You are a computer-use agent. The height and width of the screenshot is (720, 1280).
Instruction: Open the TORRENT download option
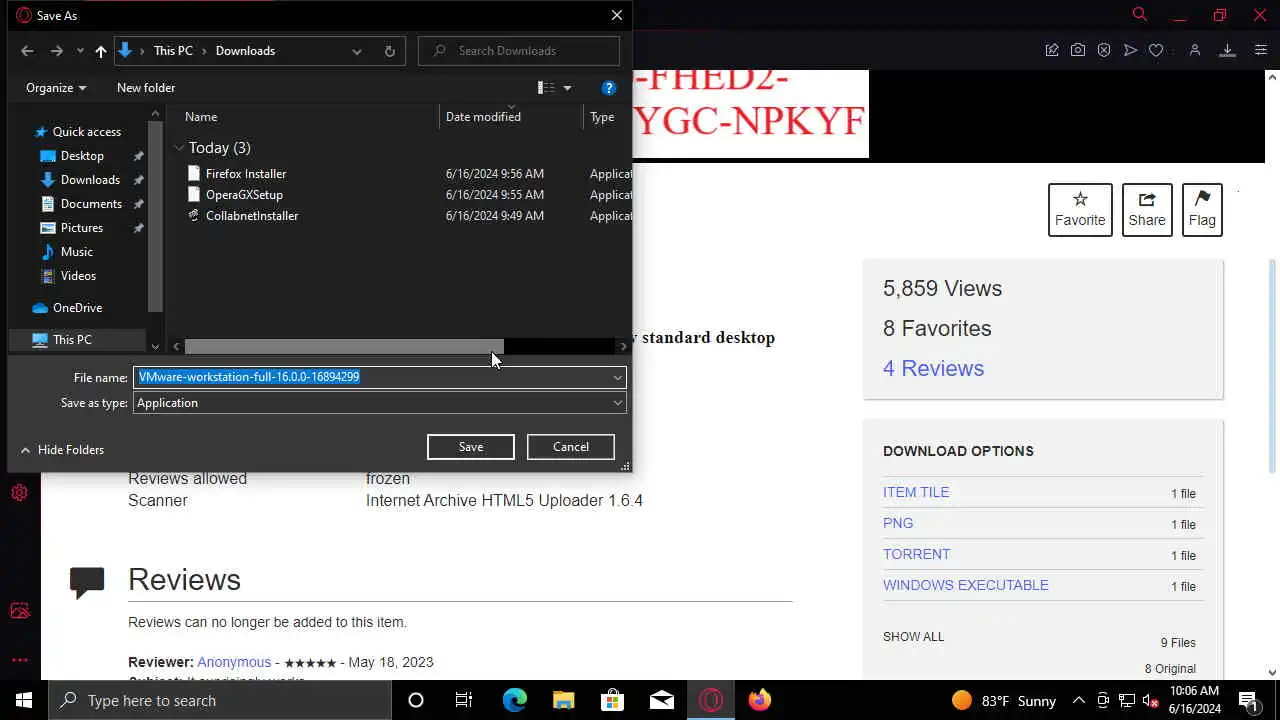pyautogui.click(x=916, y=554)
